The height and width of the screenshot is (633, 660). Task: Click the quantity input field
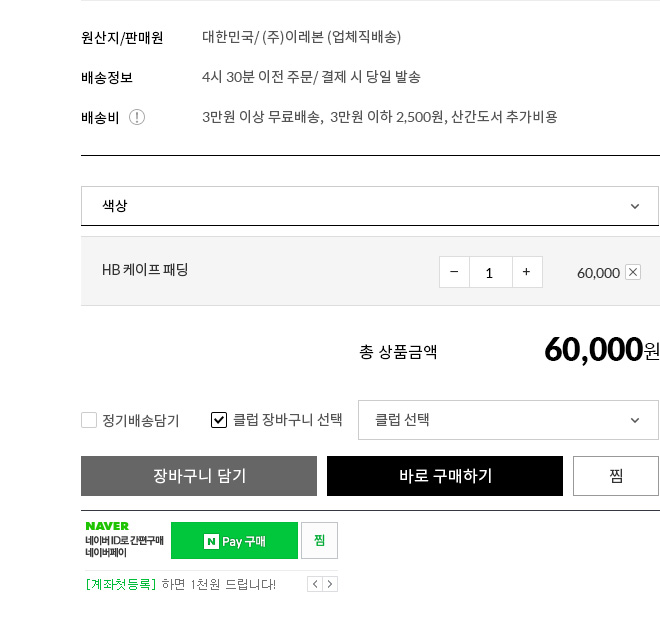[x=490, y=272]
